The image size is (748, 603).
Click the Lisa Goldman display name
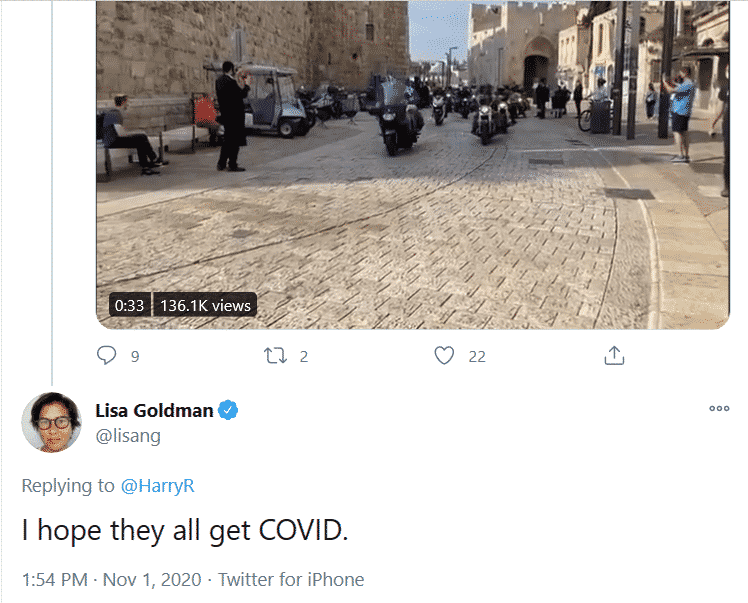pyautogui.click(x=154, y=411)
